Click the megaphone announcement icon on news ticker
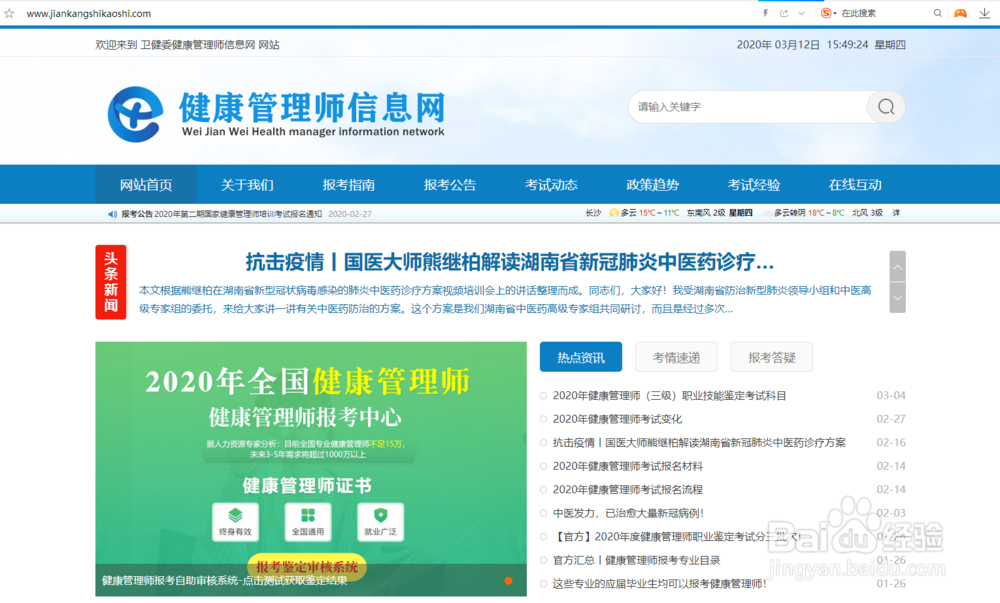 tap(113, 212)
